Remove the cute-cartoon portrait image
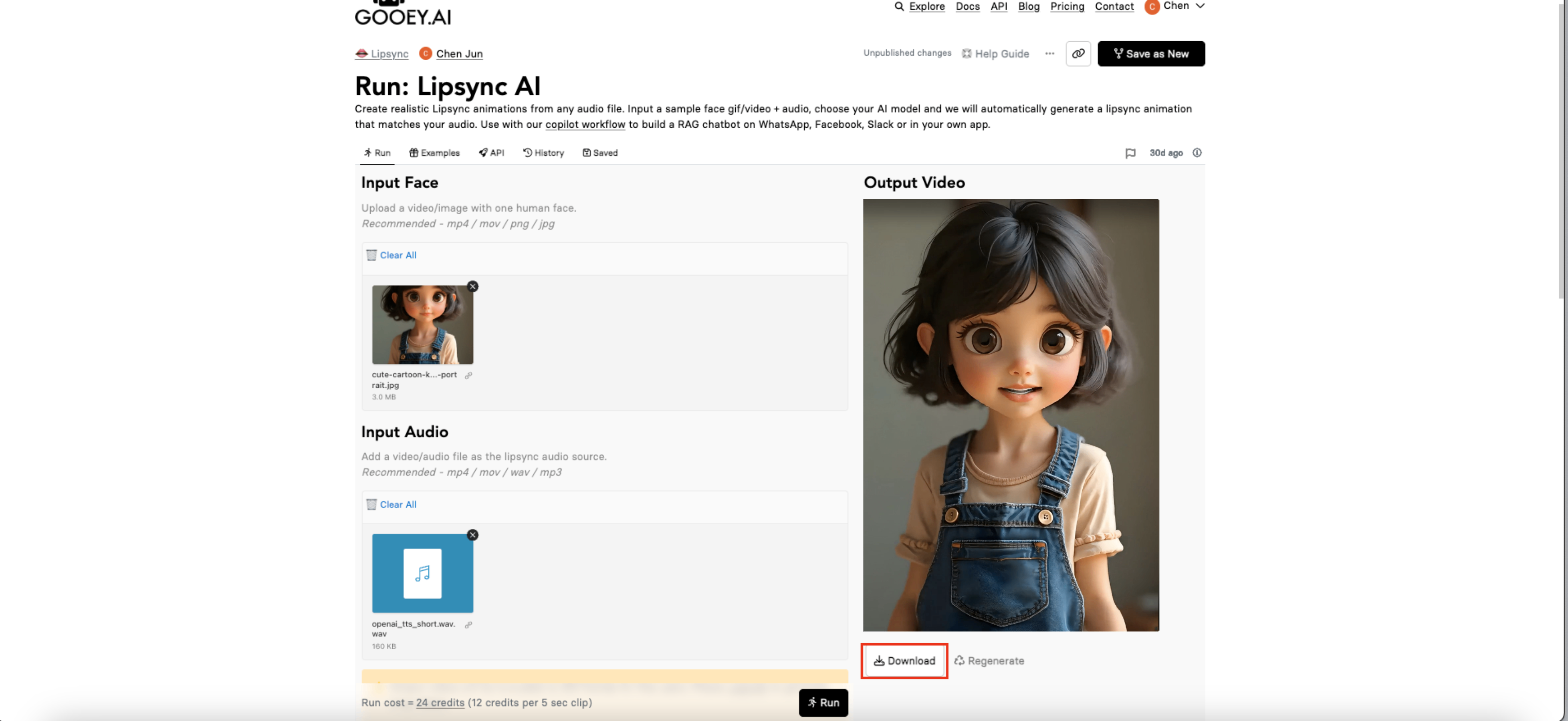The width and height of the screenshot is (1568, 721). (472, 286)
